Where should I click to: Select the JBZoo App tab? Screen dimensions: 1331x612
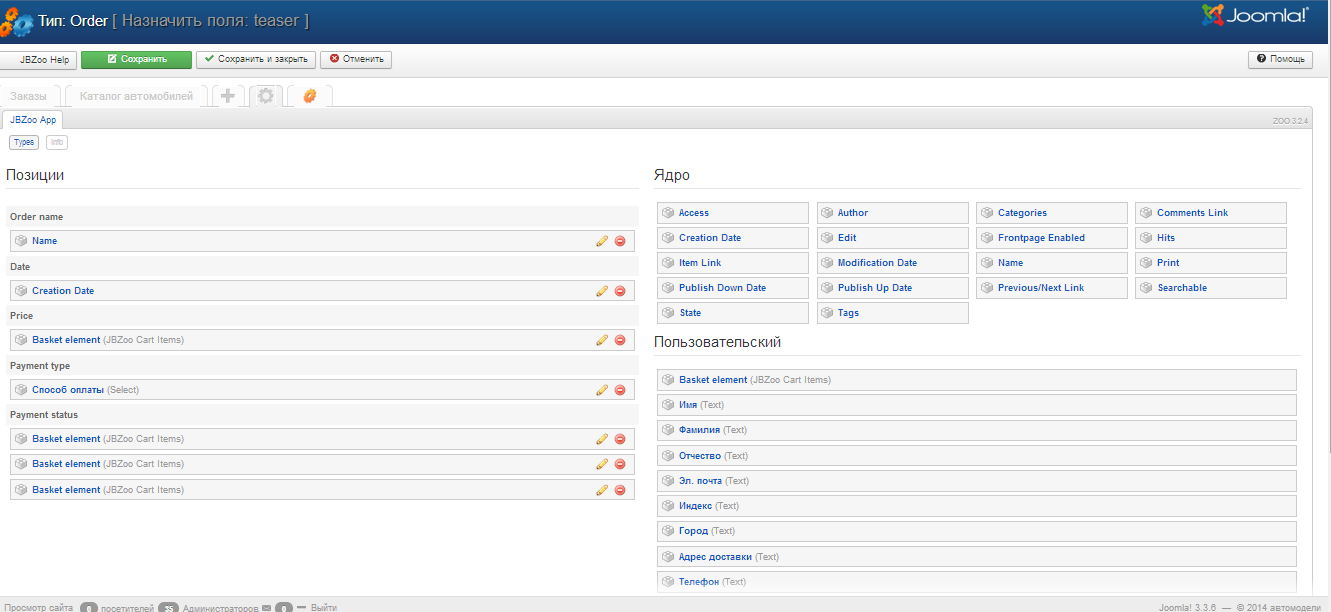tap(33, 120)
